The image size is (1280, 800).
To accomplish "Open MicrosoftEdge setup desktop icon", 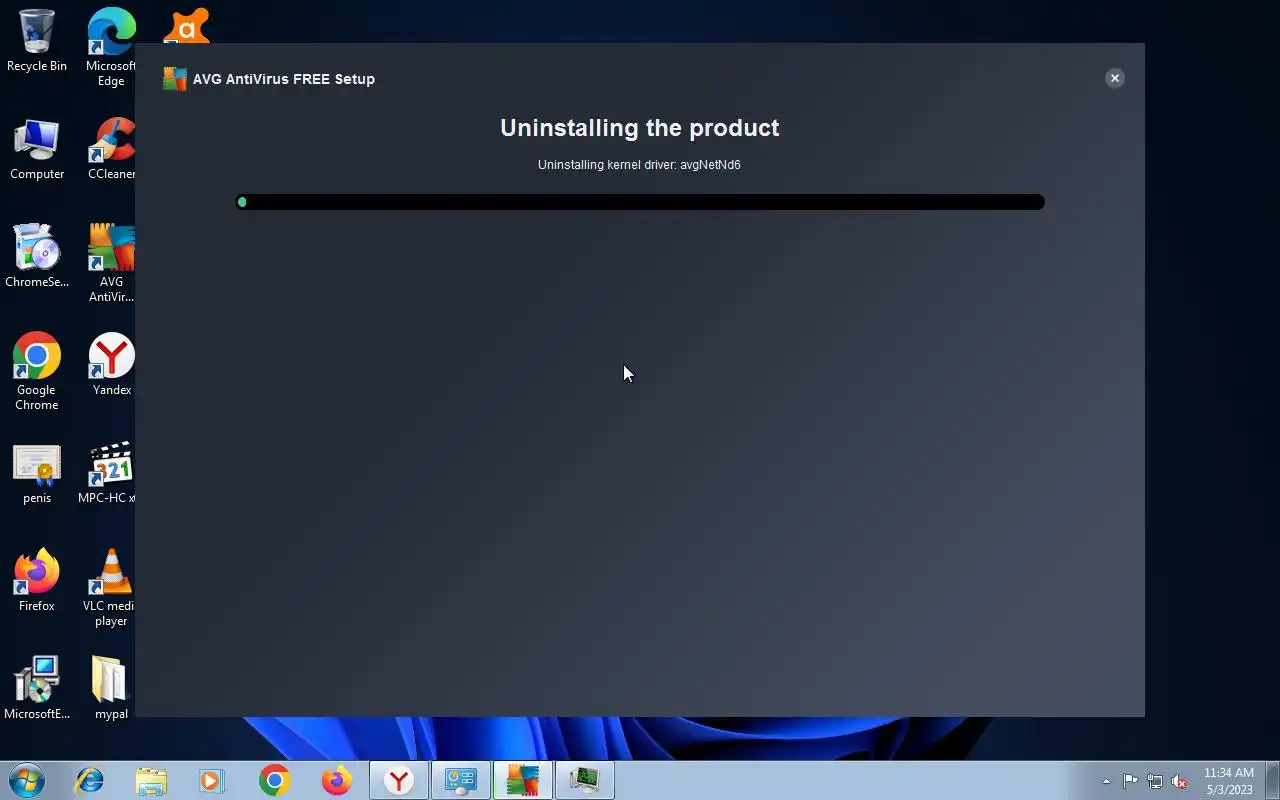I will (37, 688).
